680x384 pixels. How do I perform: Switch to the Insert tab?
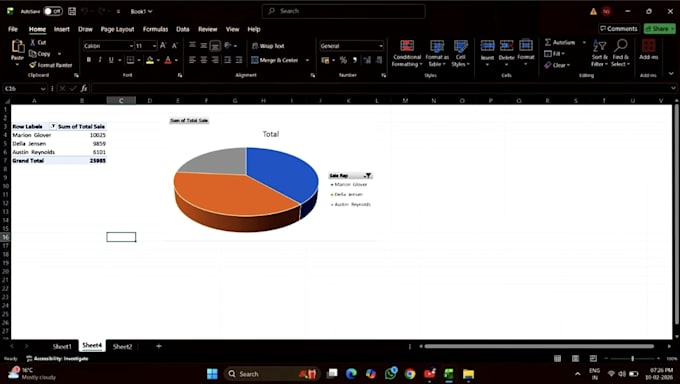62,29
